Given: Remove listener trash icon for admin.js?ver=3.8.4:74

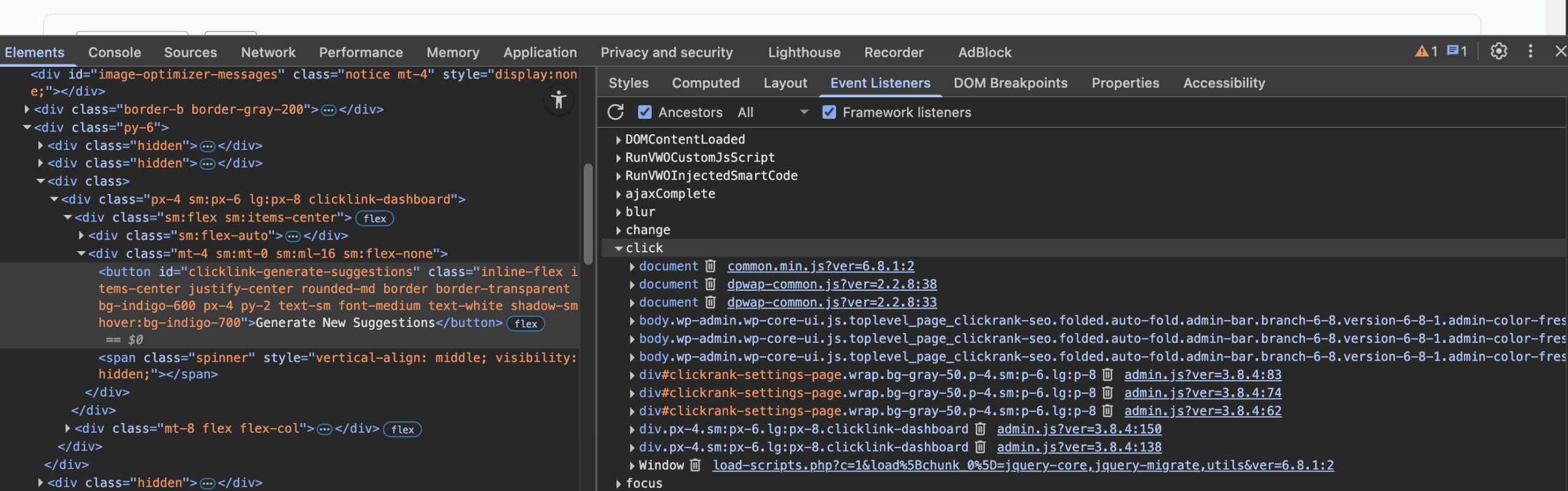Looking at the screenshot, I should (x=1107, y=393).
